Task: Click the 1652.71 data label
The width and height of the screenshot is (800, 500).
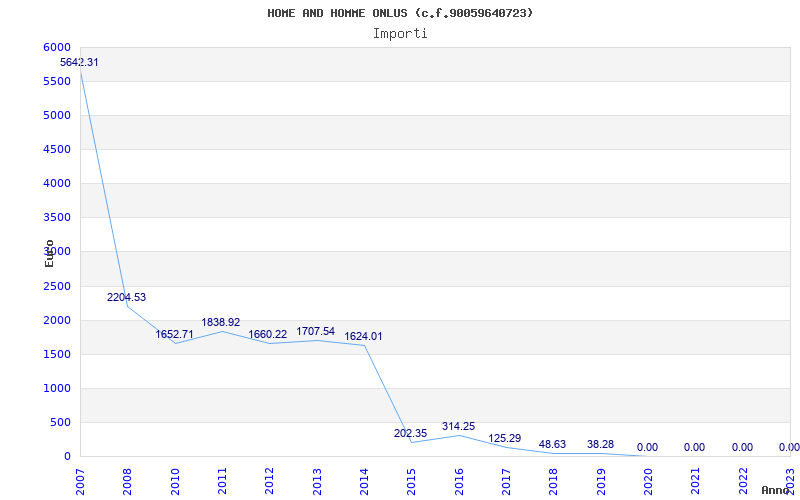Action: [x=174, y=334]
